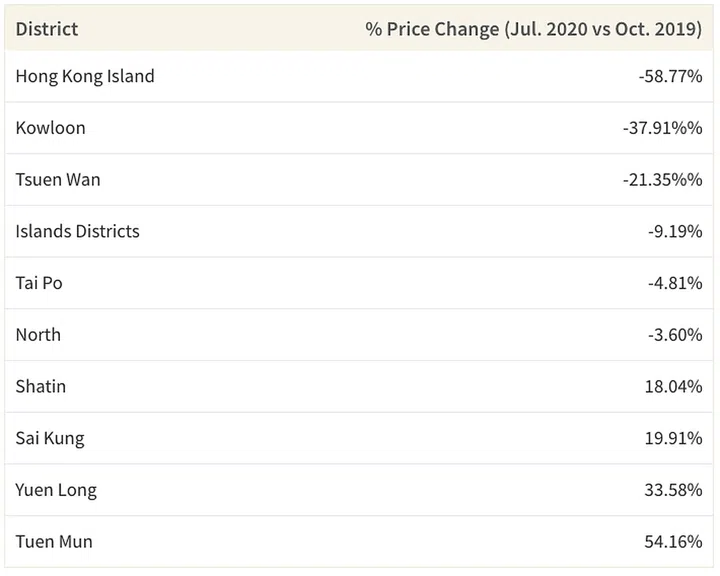Select the Islands Districts cell
The image size is (720, 576).
[x=78, y=231]
